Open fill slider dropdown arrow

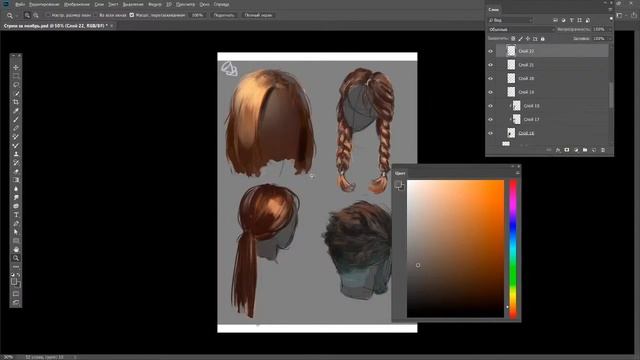[x=610, y=39]
